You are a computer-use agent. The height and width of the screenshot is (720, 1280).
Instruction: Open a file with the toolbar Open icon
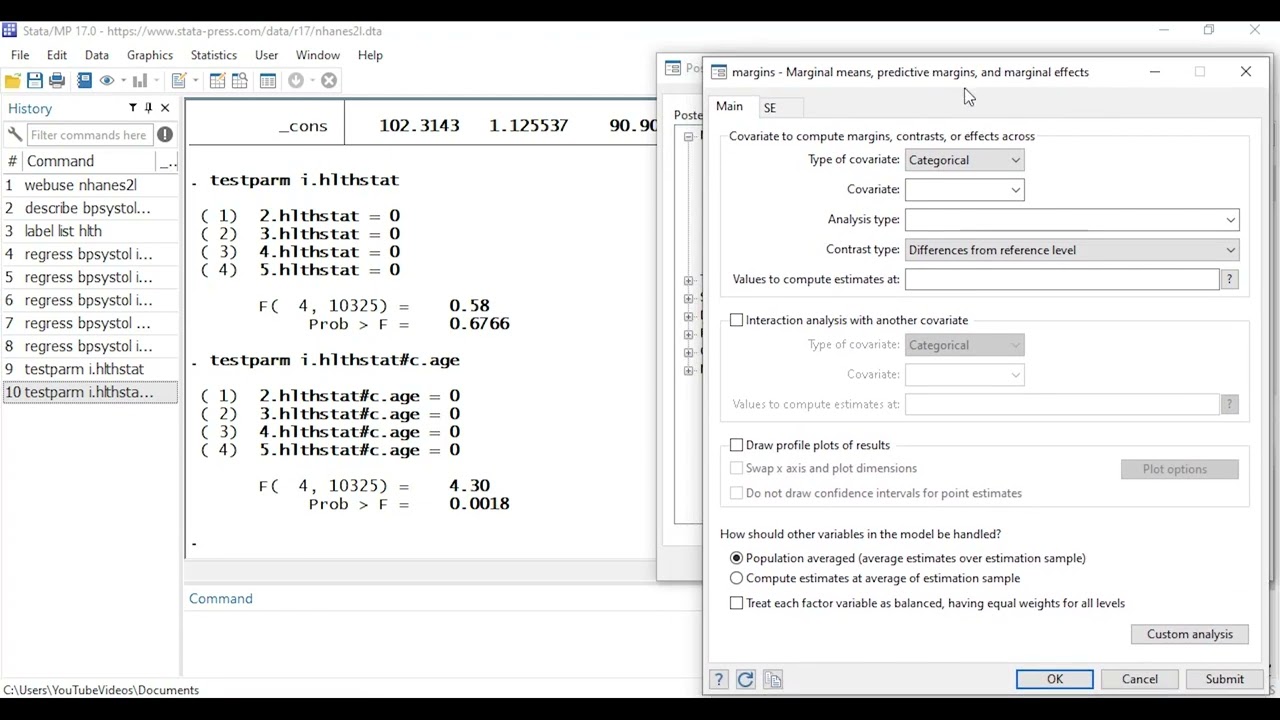[13, 81]
